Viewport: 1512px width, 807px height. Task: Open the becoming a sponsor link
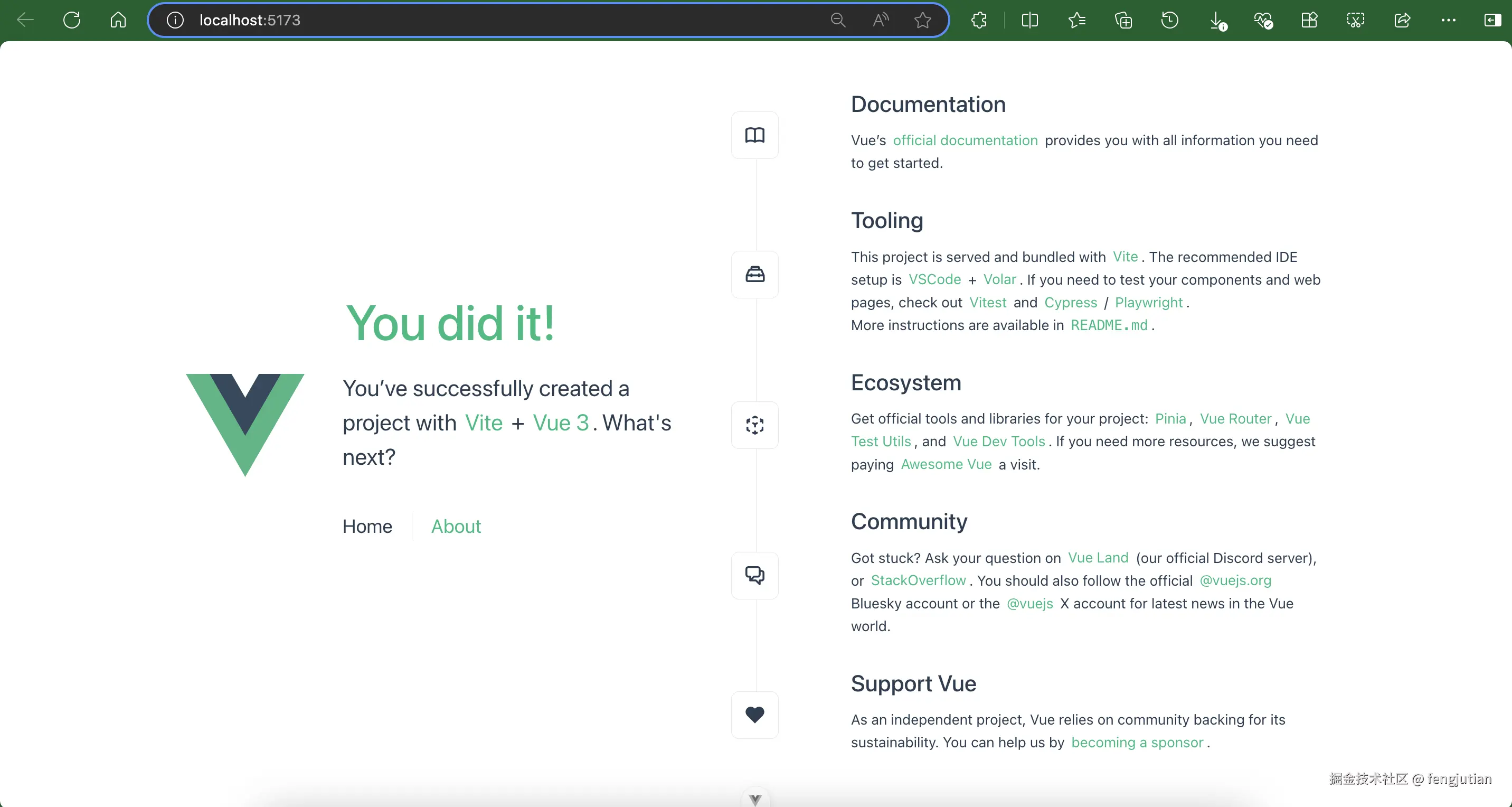[x=1137, y=743]
